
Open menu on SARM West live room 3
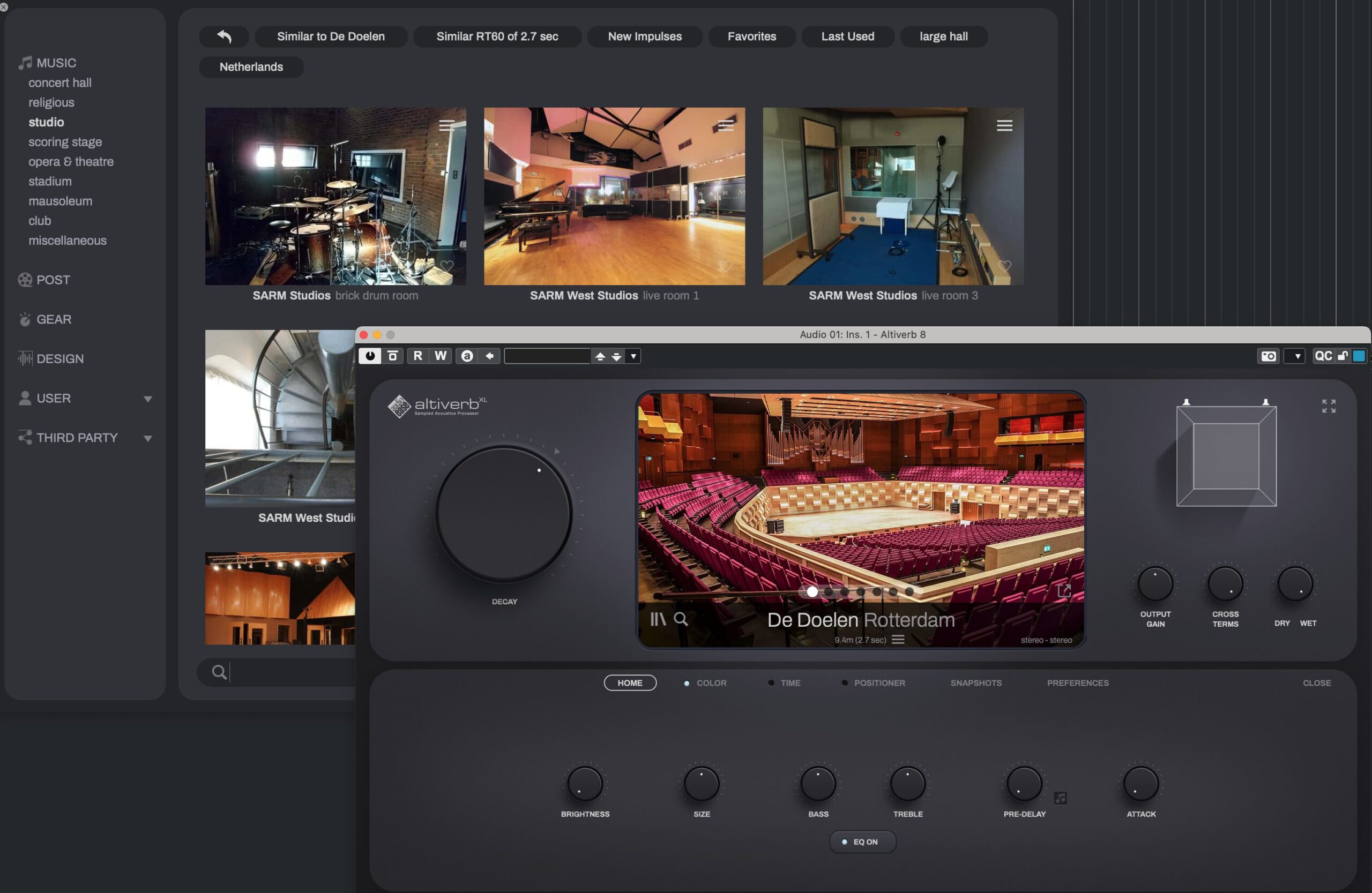click(1004, 125)
